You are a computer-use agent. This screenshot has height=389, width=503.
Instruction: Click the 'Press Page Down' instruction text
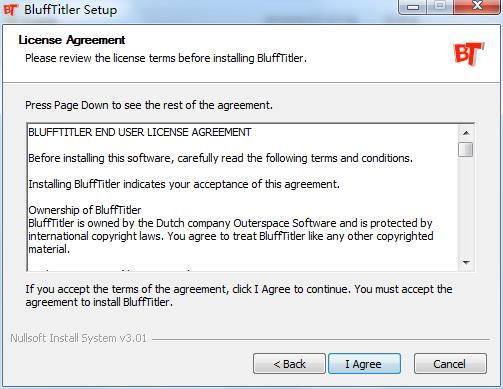[x=149, y=105]
